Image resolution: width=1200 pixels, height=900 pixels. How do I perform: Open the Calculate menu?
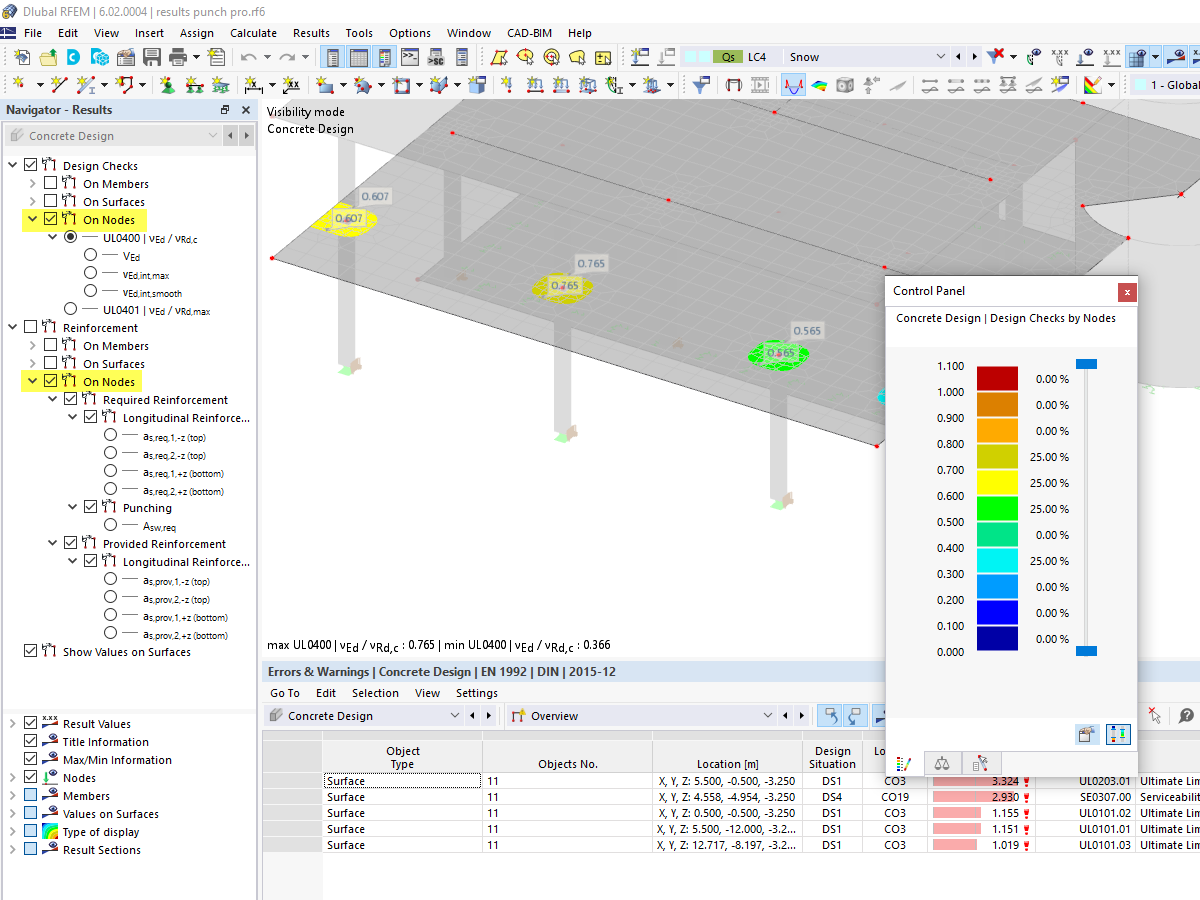[253, 33]
